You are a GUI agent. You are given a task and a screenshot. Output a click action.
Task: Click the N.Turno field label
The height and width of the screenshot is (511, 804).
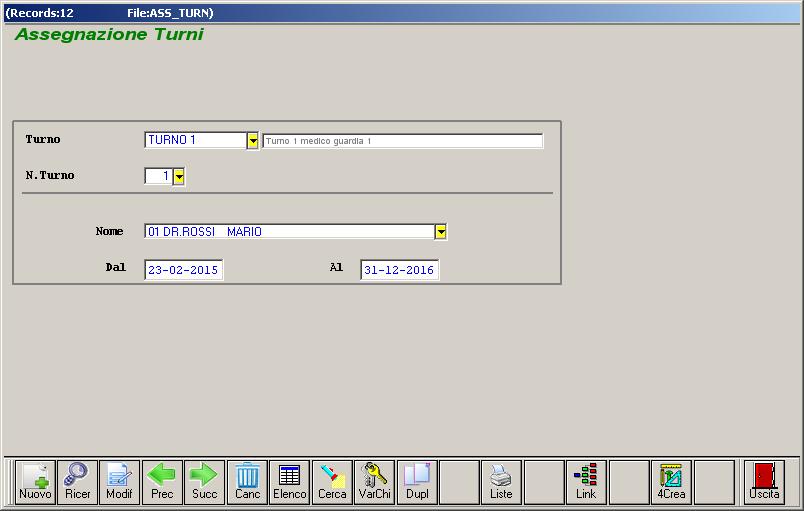click(x=50, y=175)
